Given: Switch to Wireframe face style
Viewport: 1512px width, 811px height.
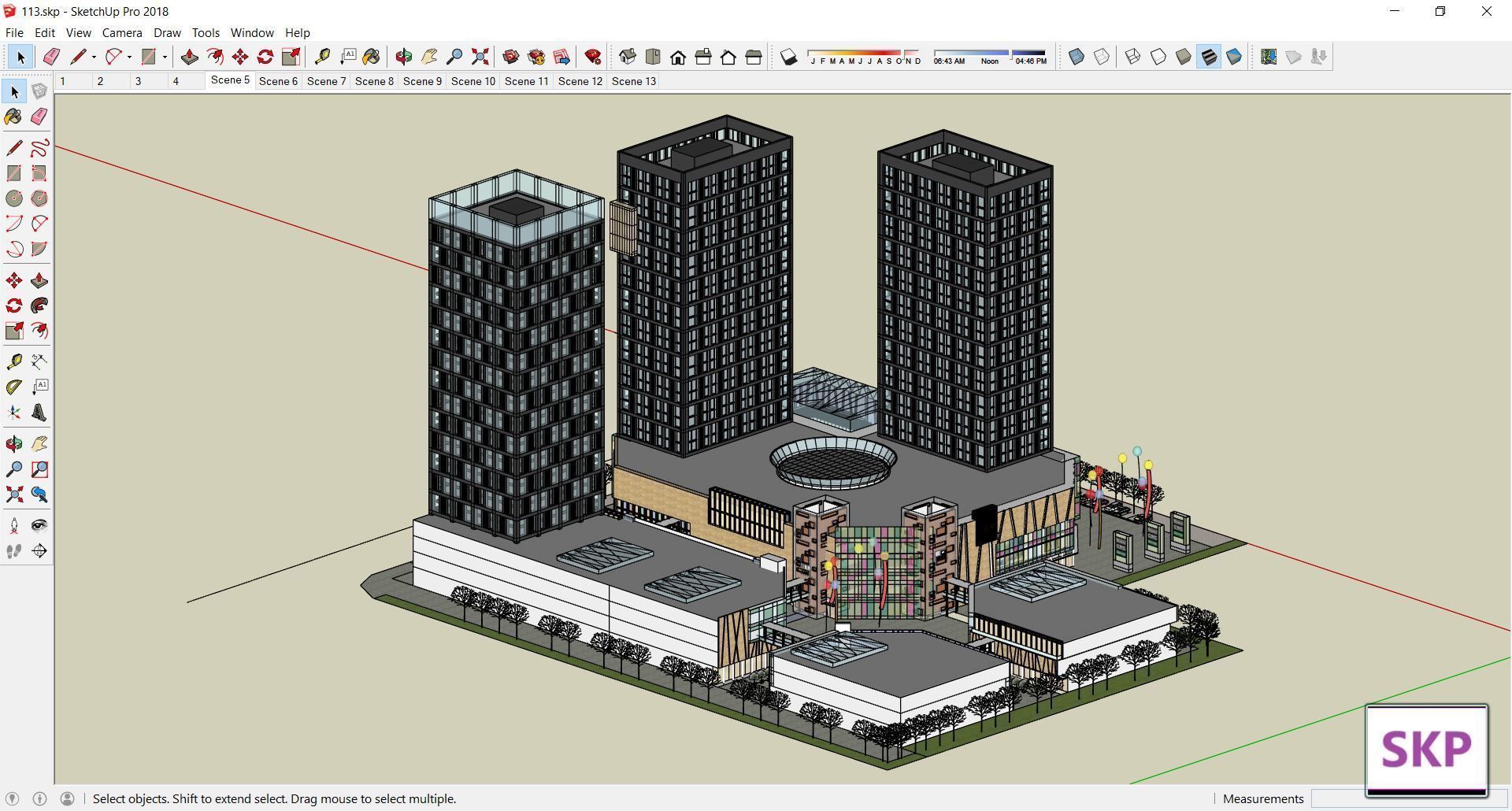Looking at the screenshot, I should [1132, 57].
